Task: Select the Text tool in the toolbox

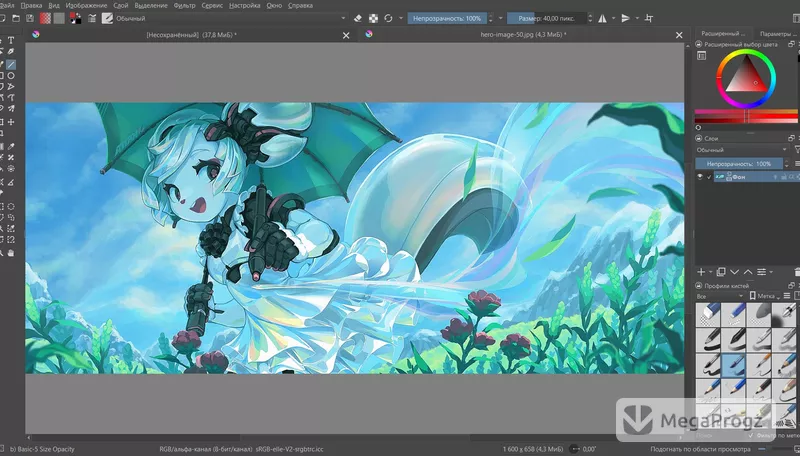Action: [11, 40]
